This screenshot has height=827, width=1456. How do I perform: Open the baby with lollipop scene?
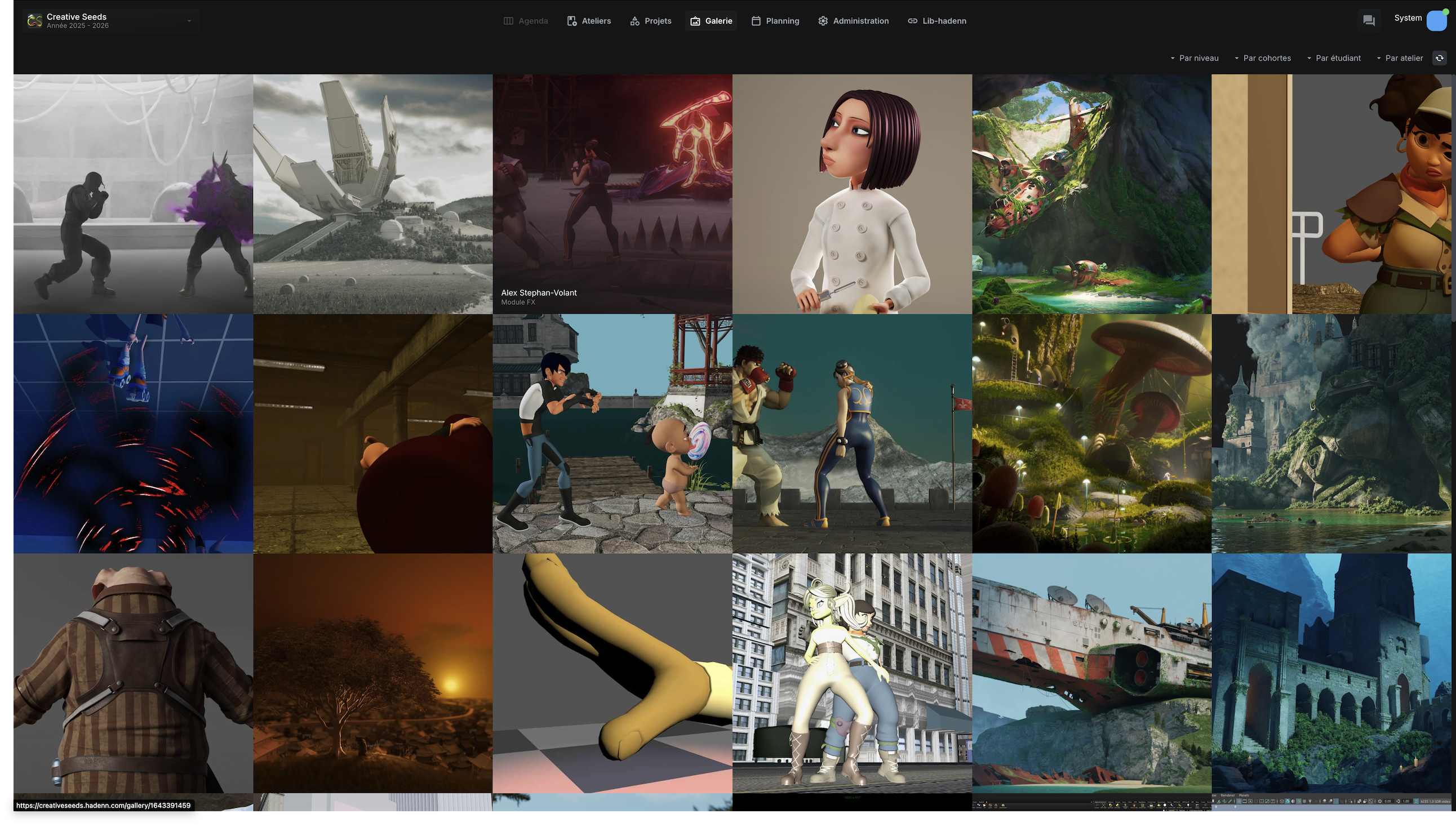click(x=613, y=434)
